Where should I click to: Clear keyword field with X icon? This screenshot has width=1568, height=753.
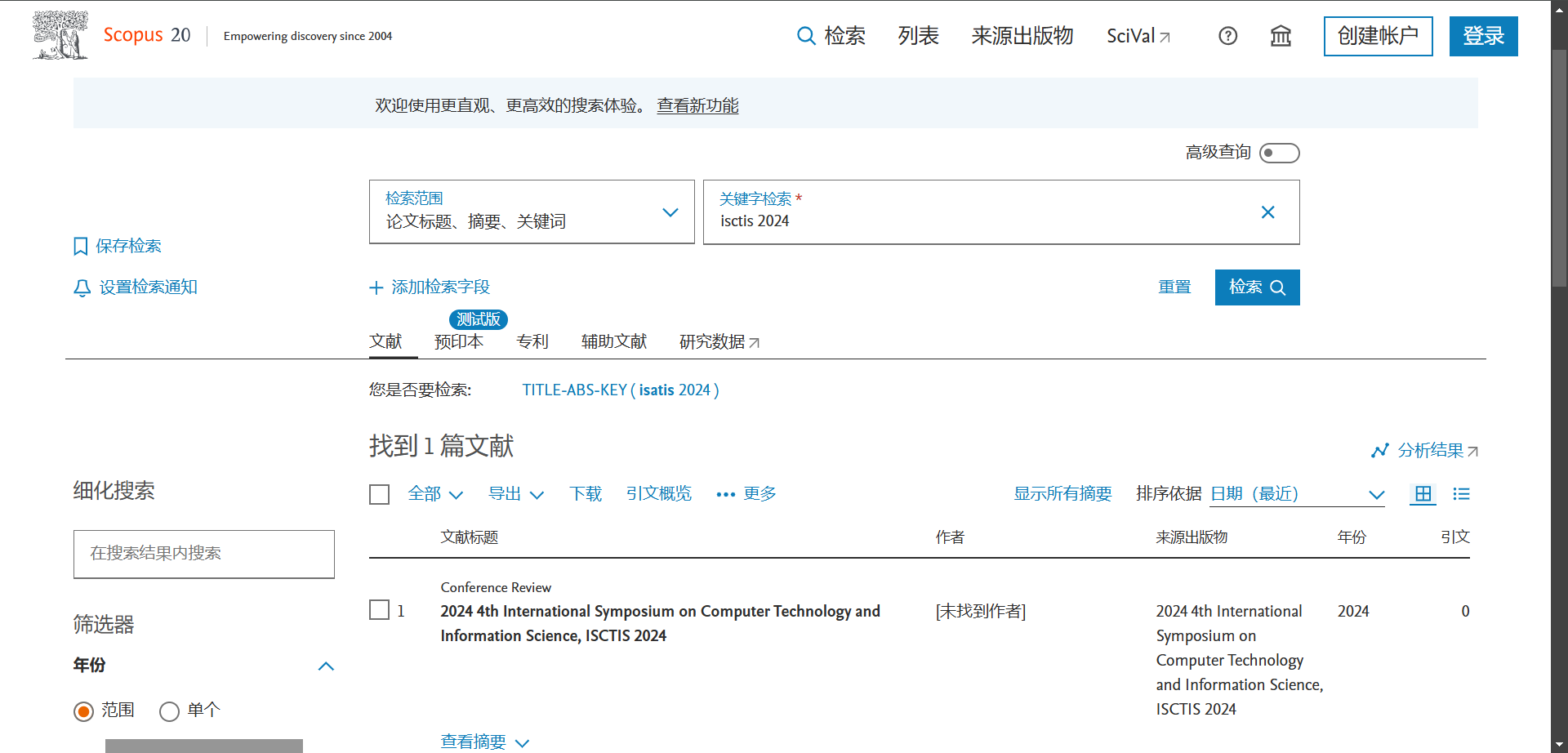tap(1267, 212)
